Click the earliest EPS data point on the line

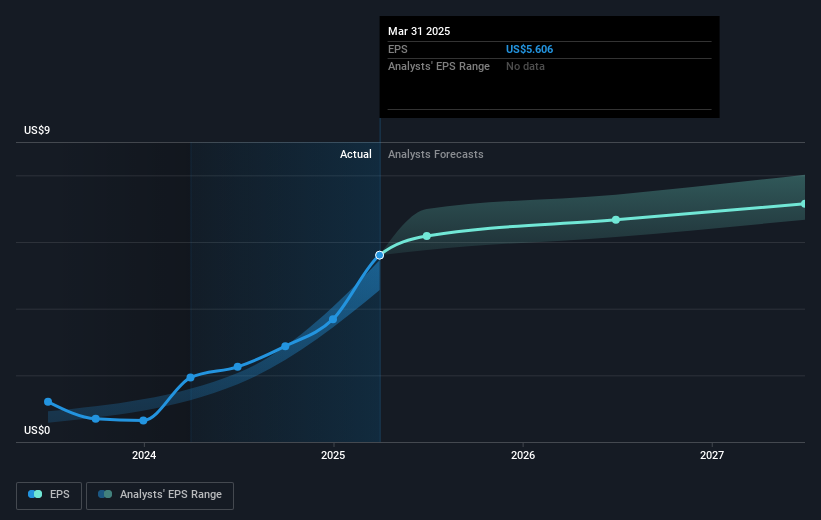coord(48,402)
